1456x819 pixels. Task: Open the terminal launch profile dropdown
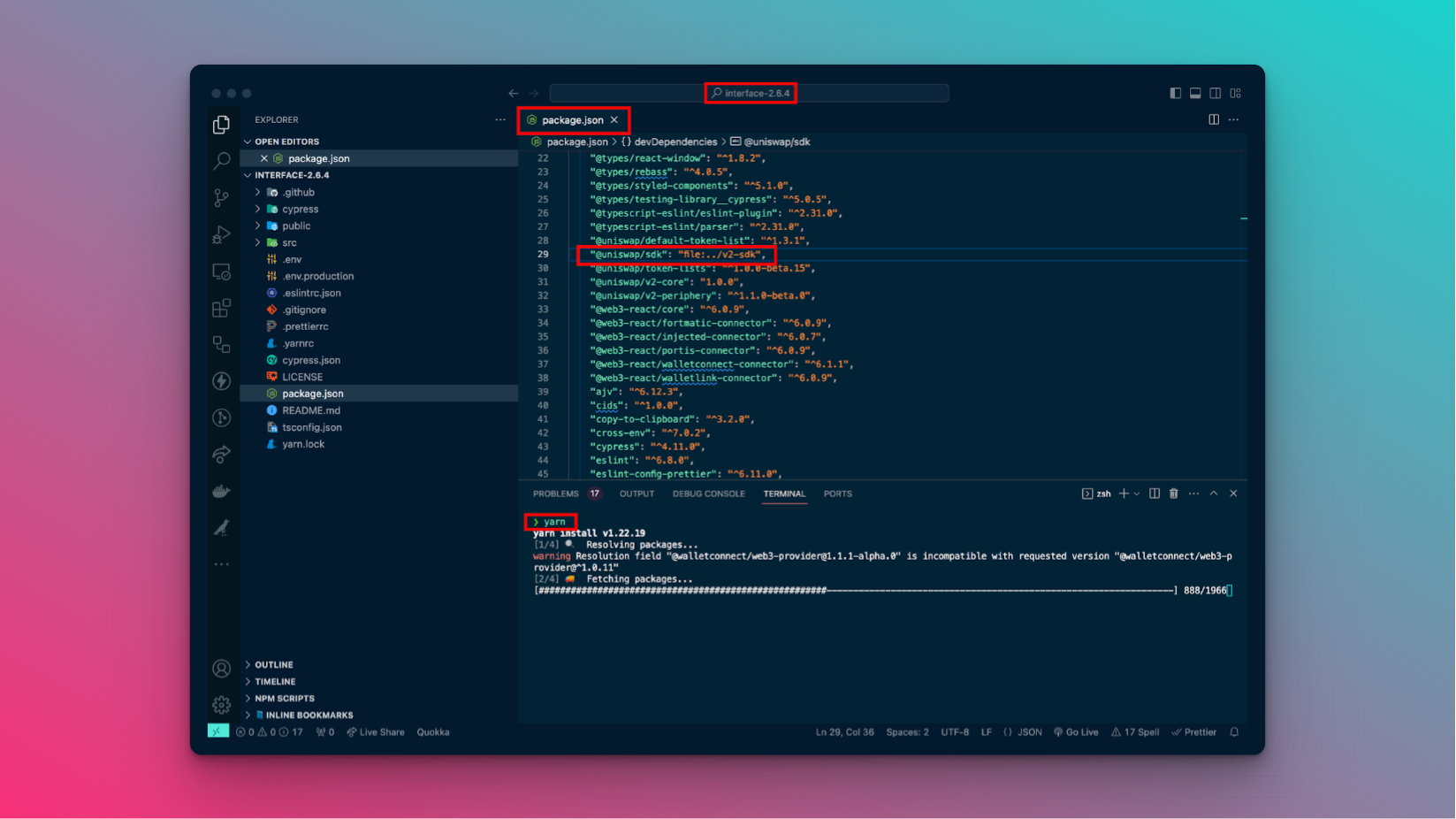point(1137,494)
